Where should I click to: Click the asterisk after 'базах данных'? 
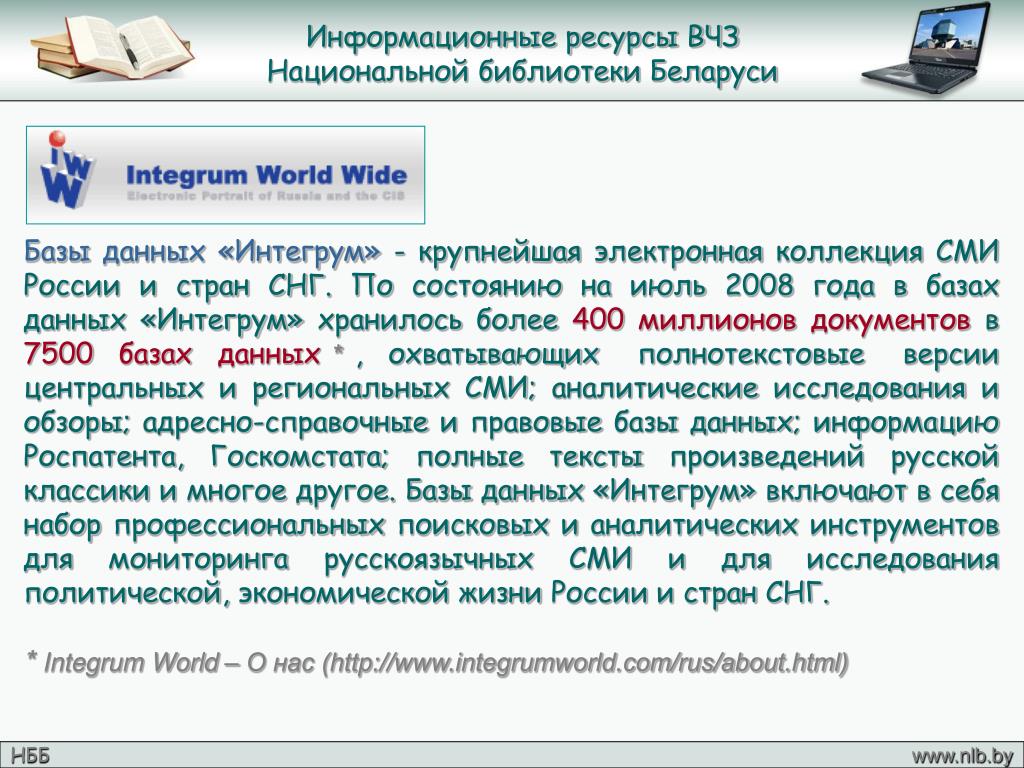(x=338, y=351)
